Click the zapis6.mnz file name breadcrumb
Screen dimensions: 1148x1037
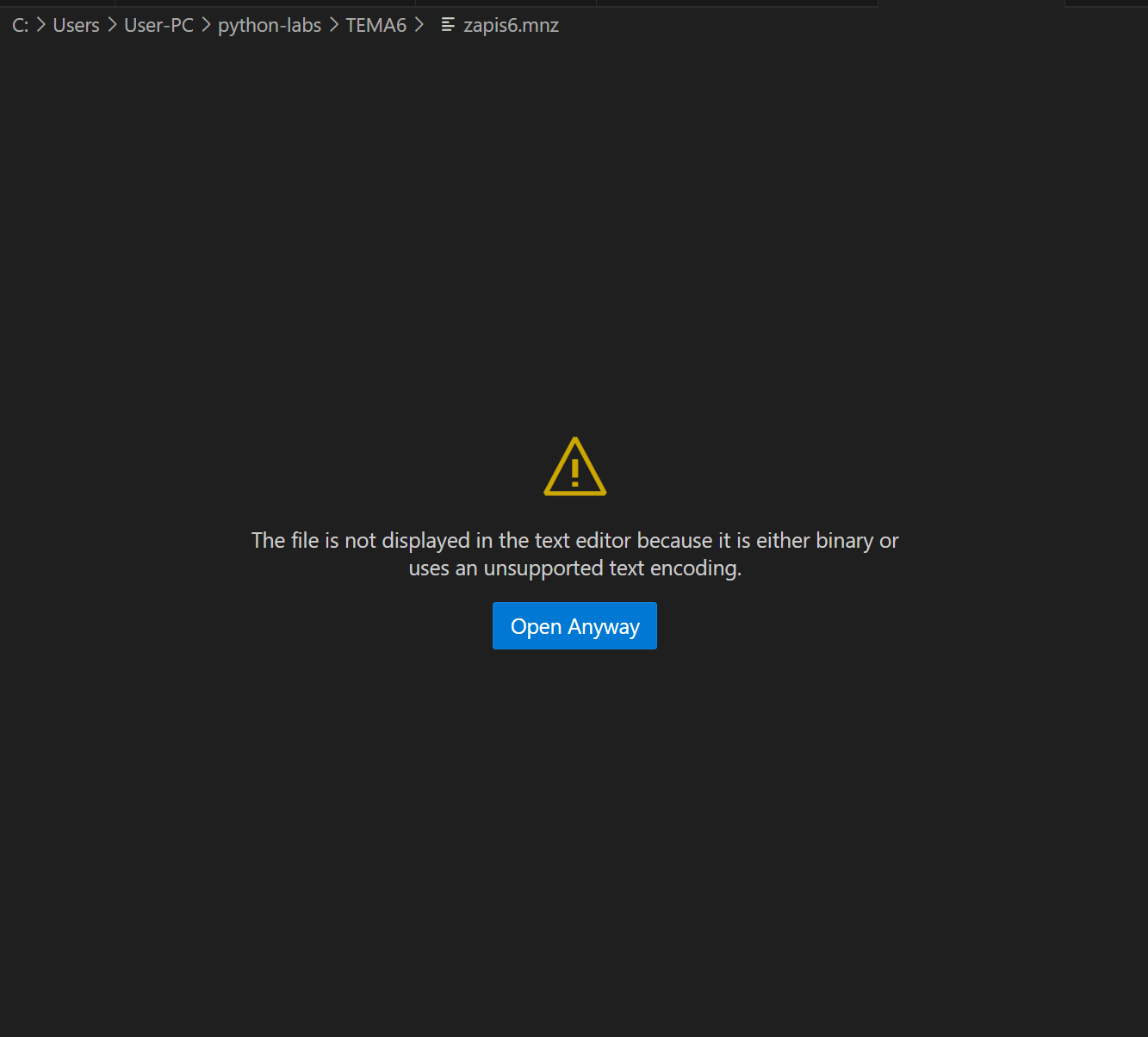click(x=511, y=25)
